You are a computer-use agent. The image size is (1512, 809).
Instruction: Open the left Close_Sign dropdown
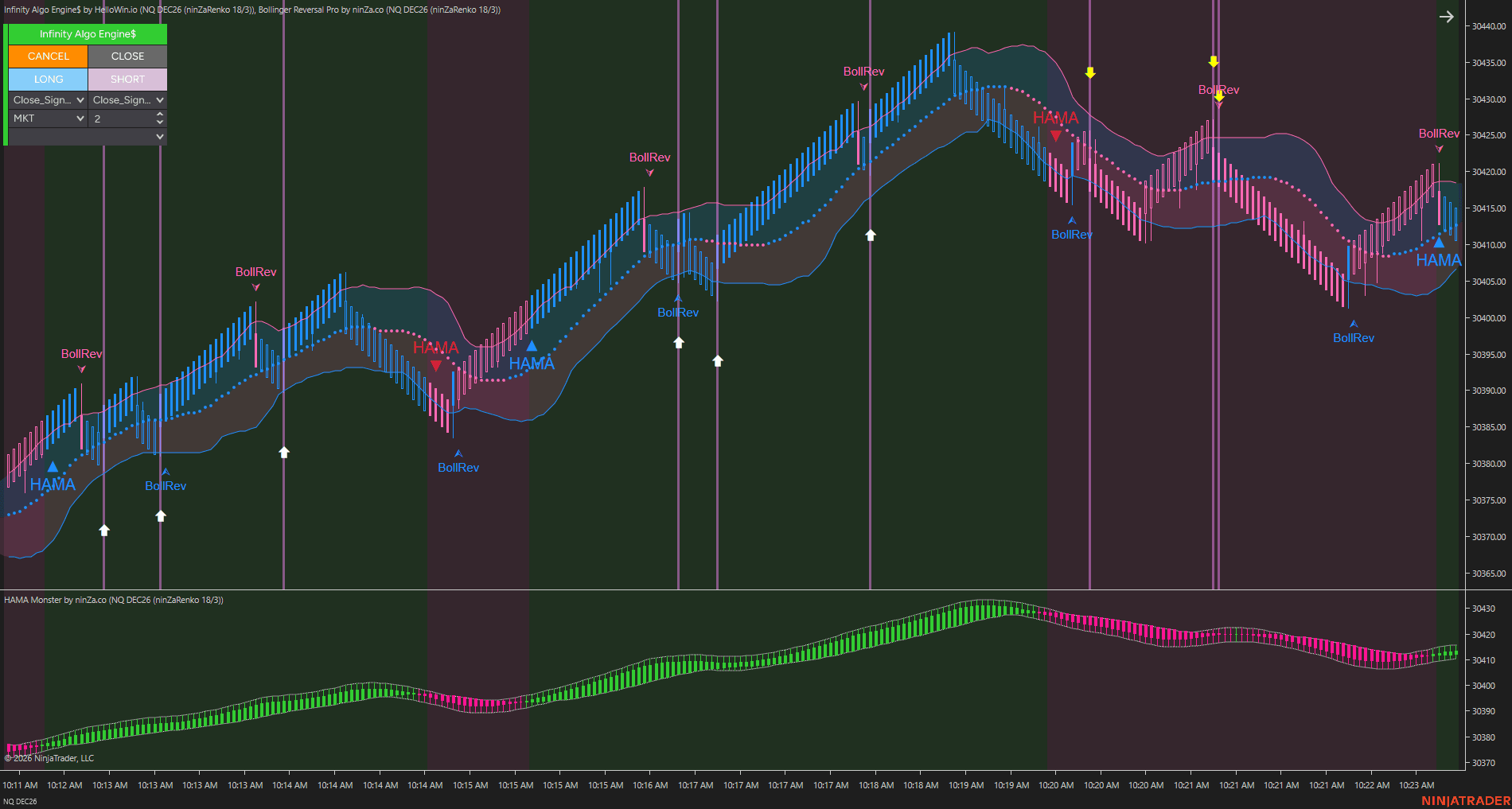coord(48,100)
